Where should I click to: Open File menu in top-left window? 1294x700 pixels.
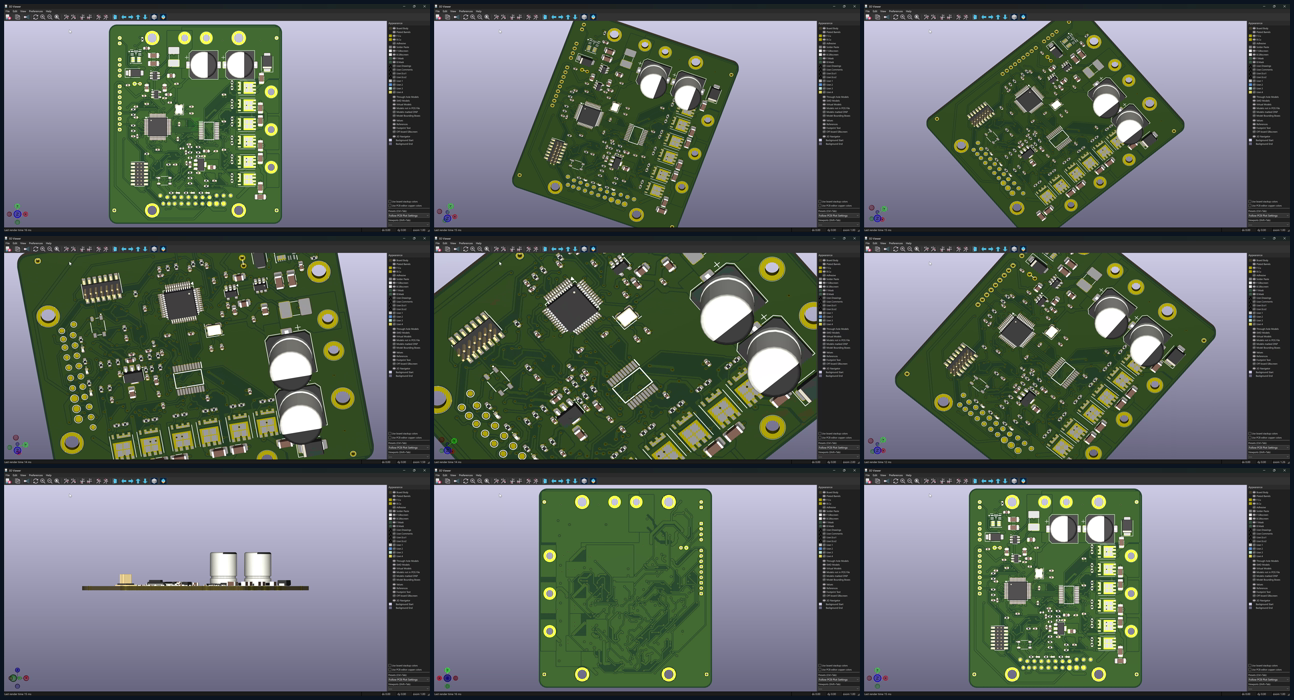coord(7,11)
